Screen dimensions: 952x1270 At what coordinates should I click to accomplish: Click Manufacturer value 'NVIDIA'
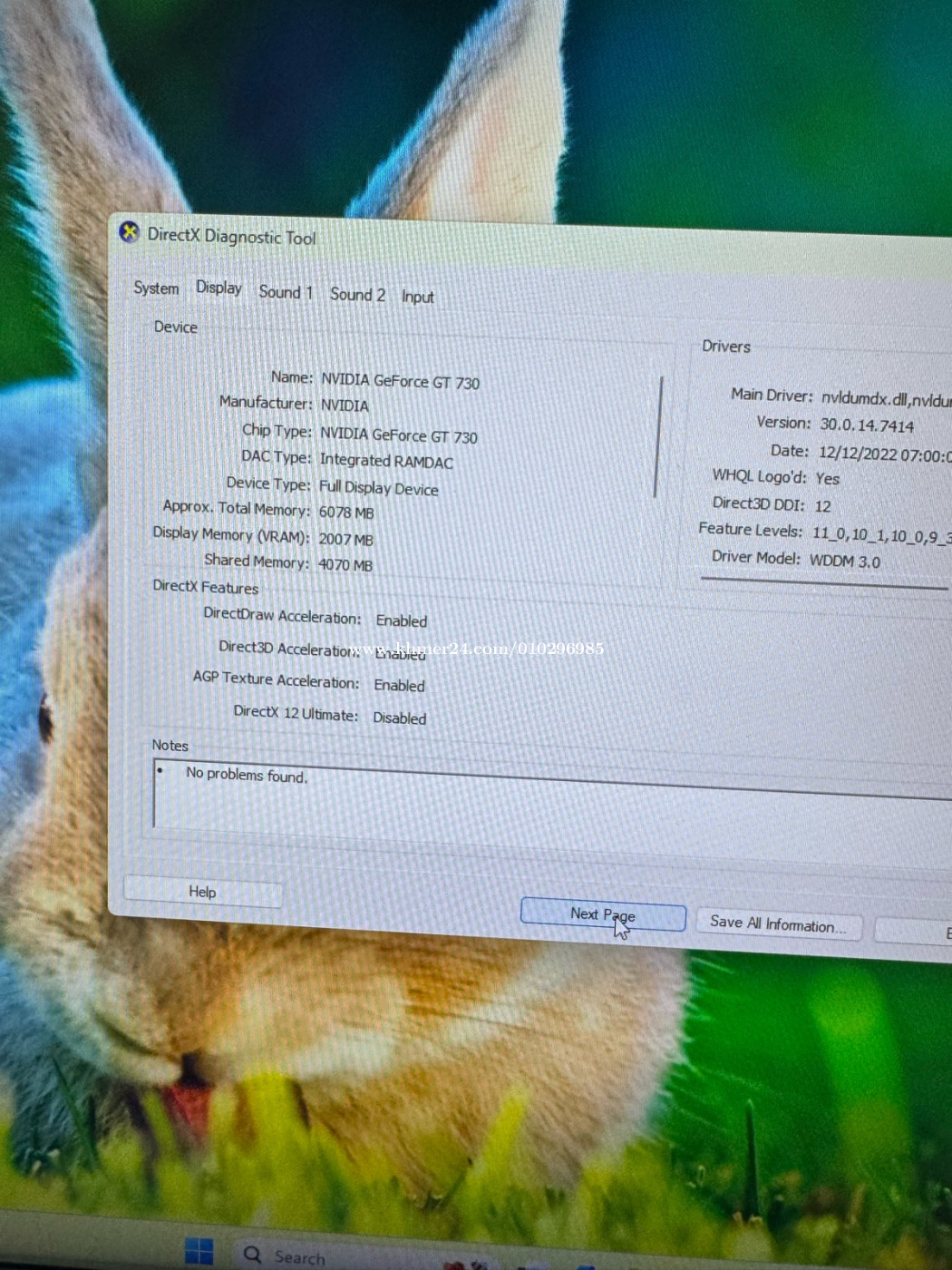[345, 405]
